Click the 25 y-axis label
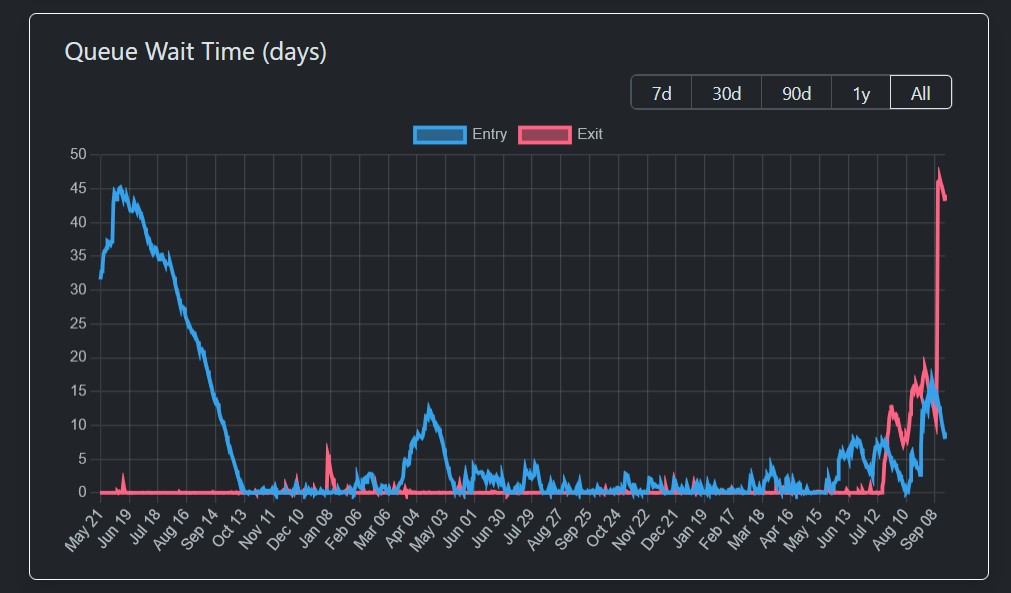 coord(78,323)
